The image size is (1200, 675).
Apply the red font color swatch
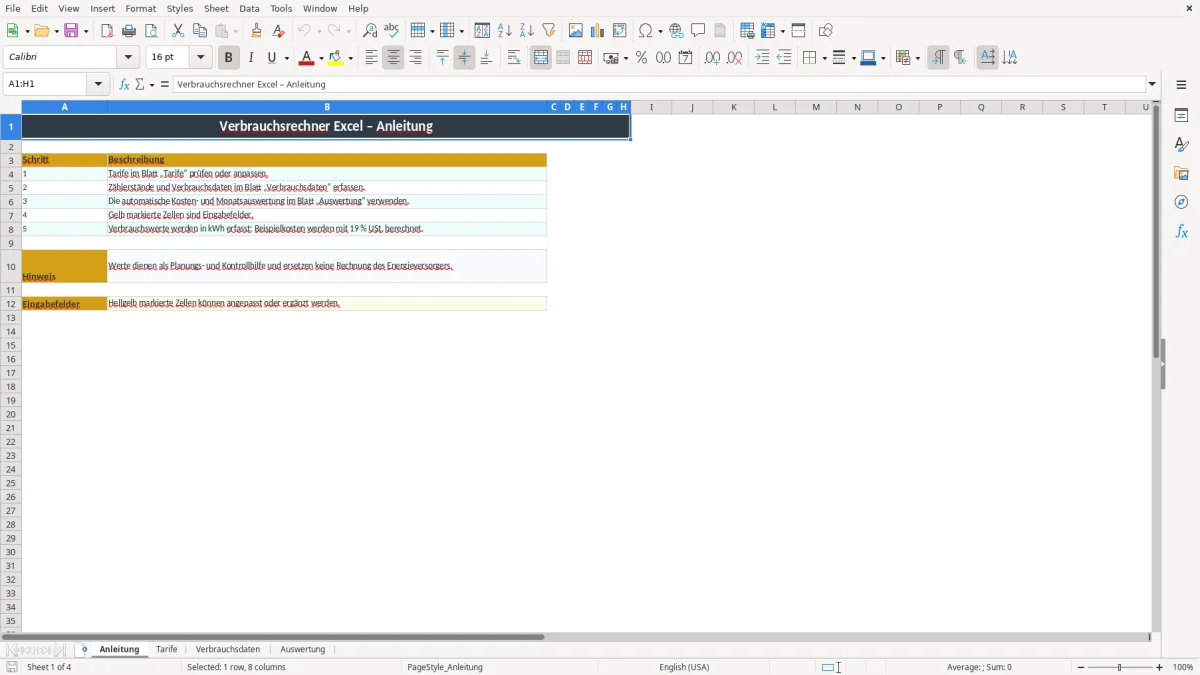307,58
